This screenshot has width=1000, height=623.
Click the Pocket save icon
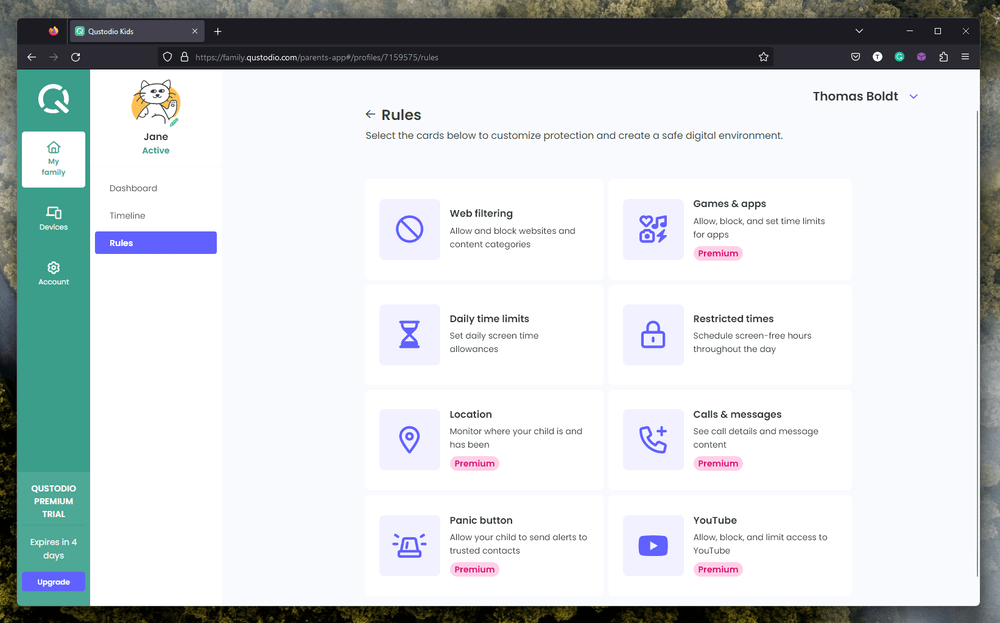coord(855,57)
